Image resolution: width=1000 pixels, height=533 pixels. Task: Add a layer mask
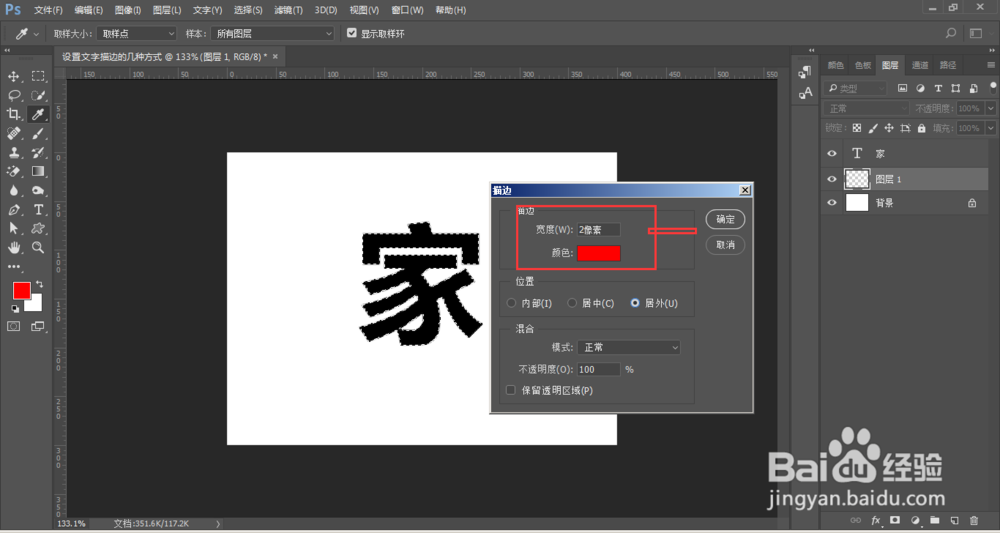click(895, 520)
